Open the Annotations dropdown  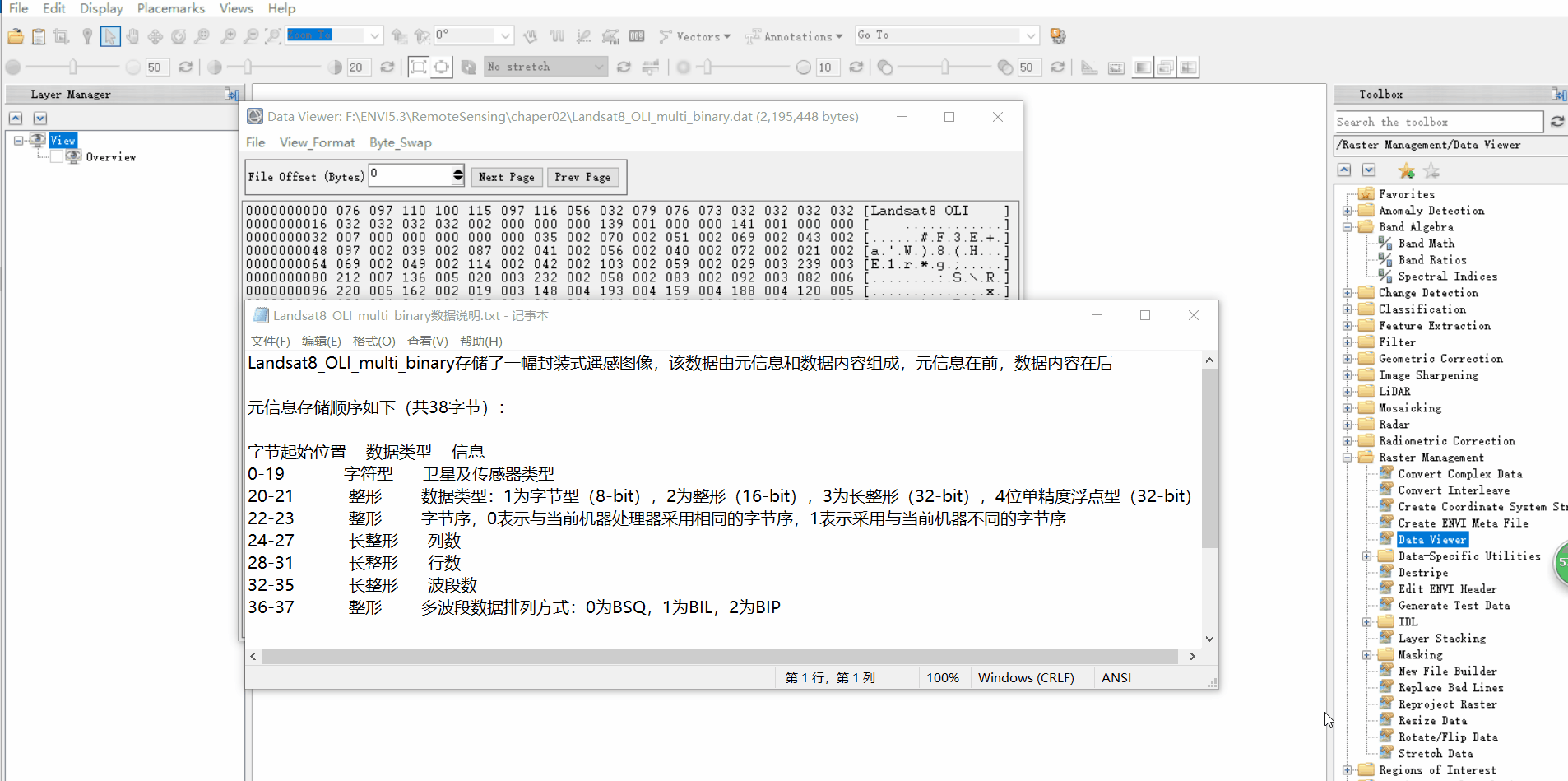(x=795, y=36)
